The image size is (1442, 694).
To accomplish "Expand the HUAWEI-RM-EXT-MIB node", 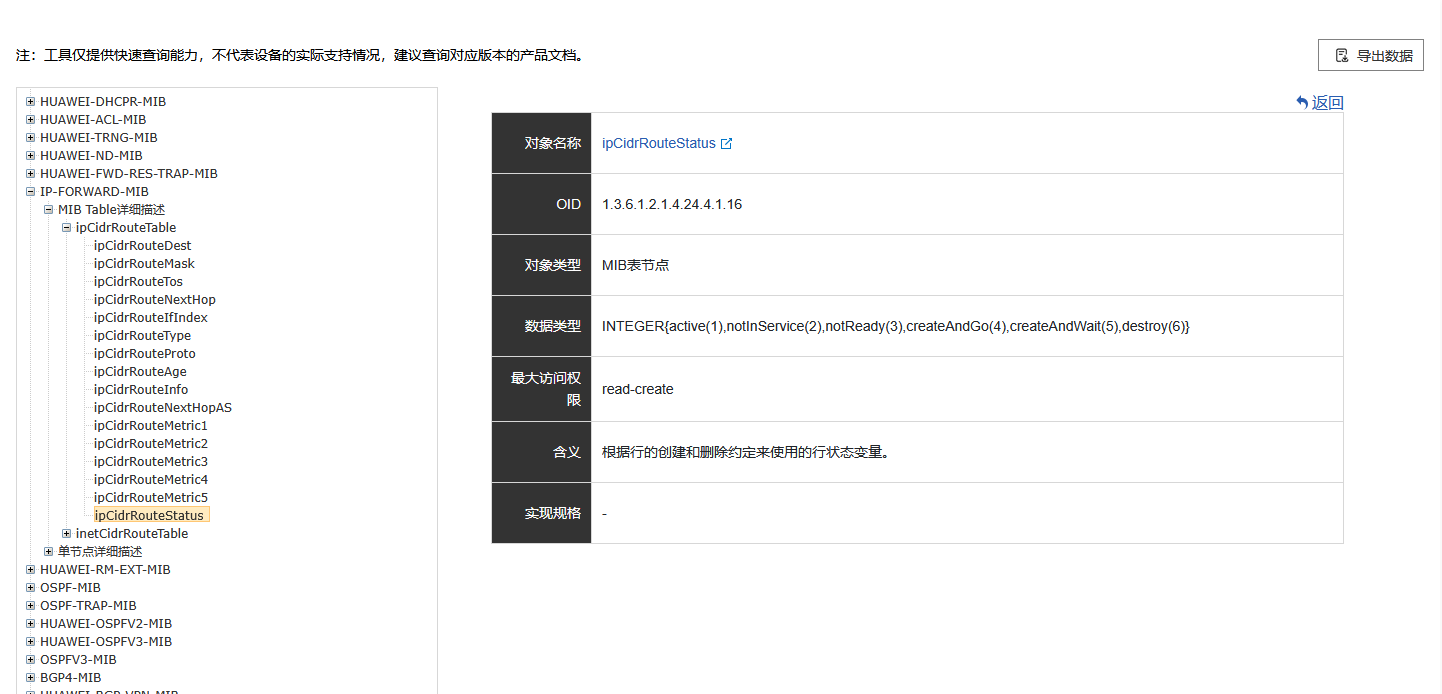I will [30, 570].
